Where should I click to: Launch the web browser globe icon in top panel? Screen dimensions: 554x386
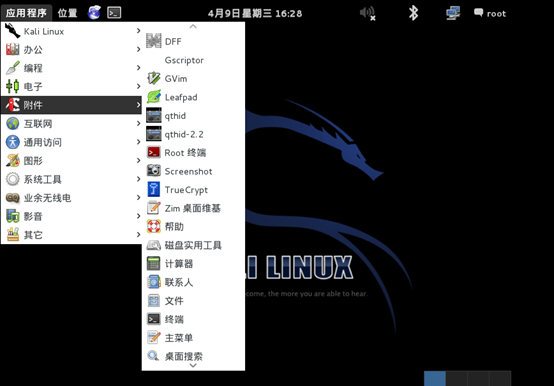(94, 13)
